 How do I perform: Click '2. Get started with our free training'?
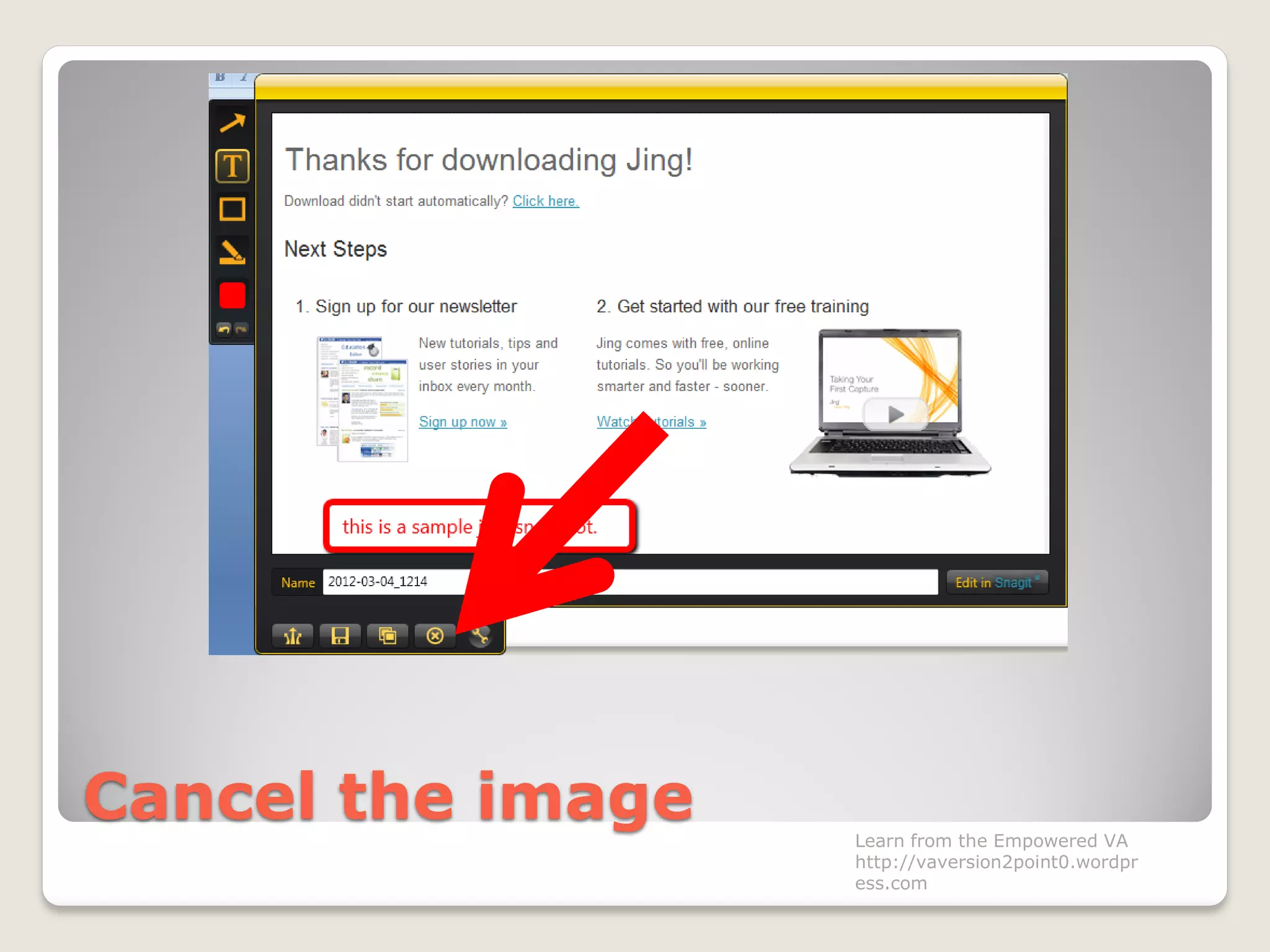point(732,306)
